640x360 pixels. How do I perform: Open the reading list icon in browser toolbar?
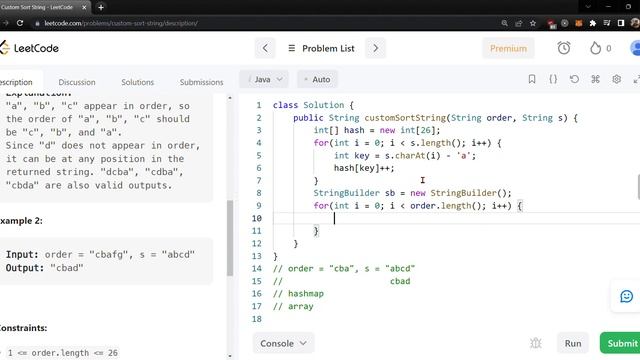pyautogui.click(x=607, y=23)
